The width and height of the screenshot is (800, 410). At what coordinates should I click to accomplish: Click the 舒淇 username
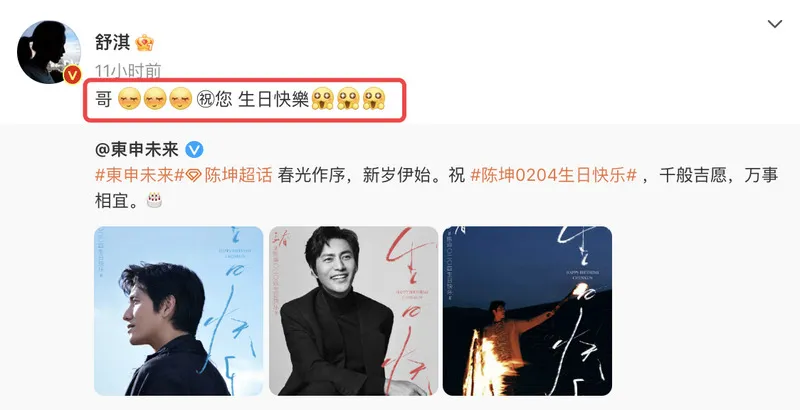[x=113, y=42]
